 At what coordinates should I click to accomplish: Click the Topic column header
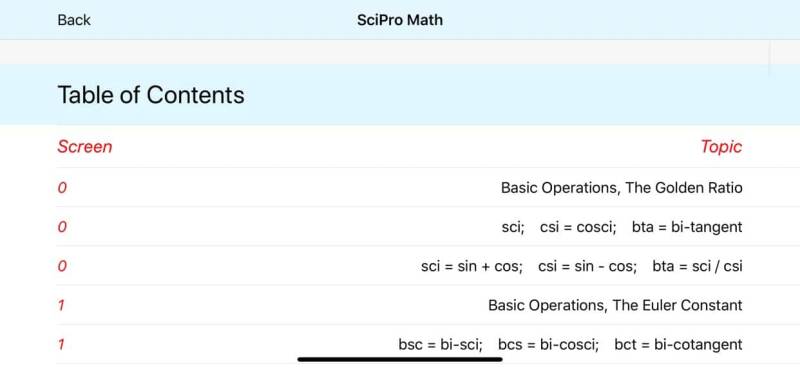(721, 147)
